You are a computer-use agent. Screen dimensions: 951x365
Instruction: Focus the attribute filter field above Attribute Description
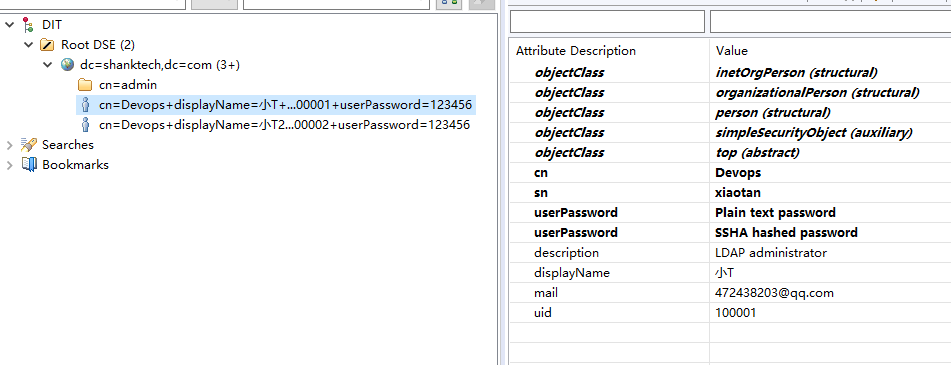607,22
